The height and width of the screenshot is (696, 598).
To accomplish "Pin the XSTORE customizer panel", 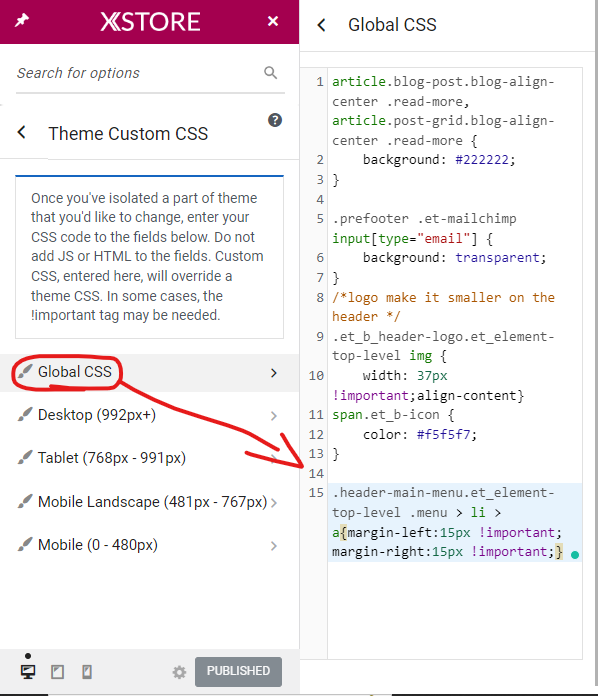I will pos(22,20).
